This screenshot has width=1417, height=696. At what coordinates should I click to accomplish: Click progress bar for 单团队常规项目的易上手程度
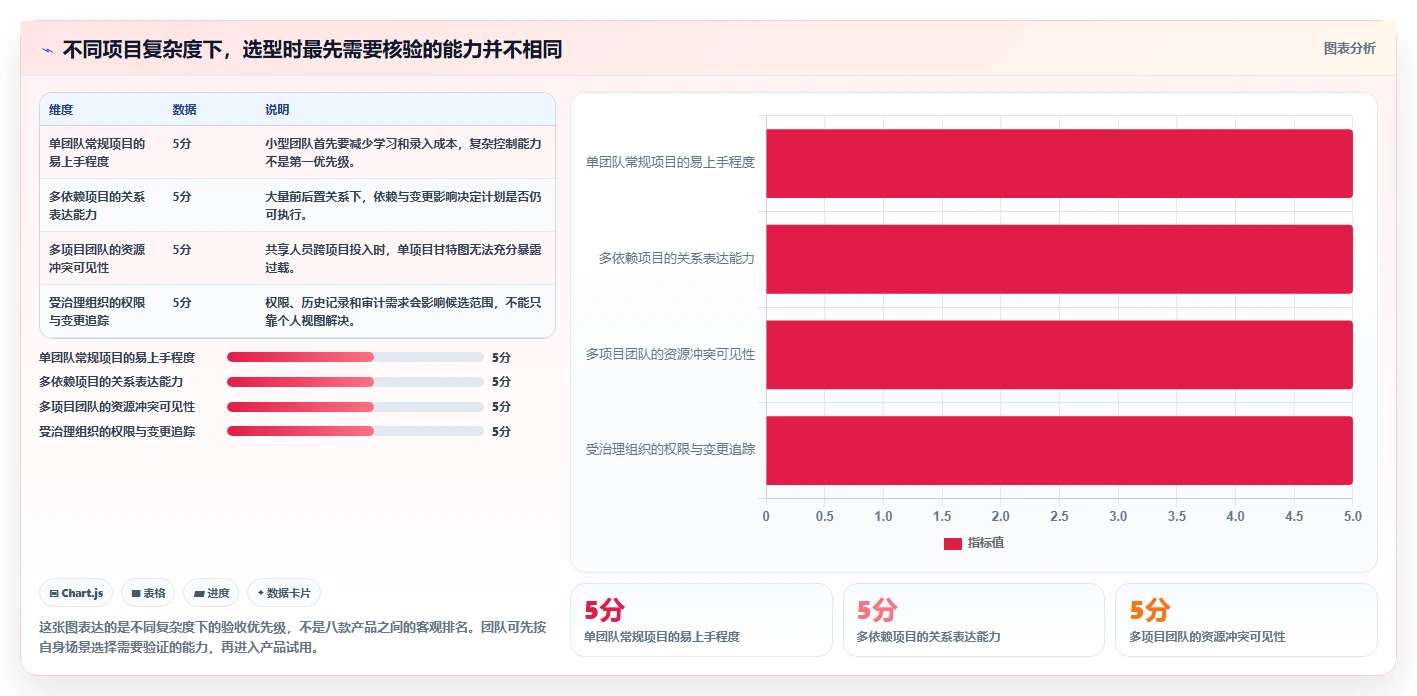pos(355,357)
